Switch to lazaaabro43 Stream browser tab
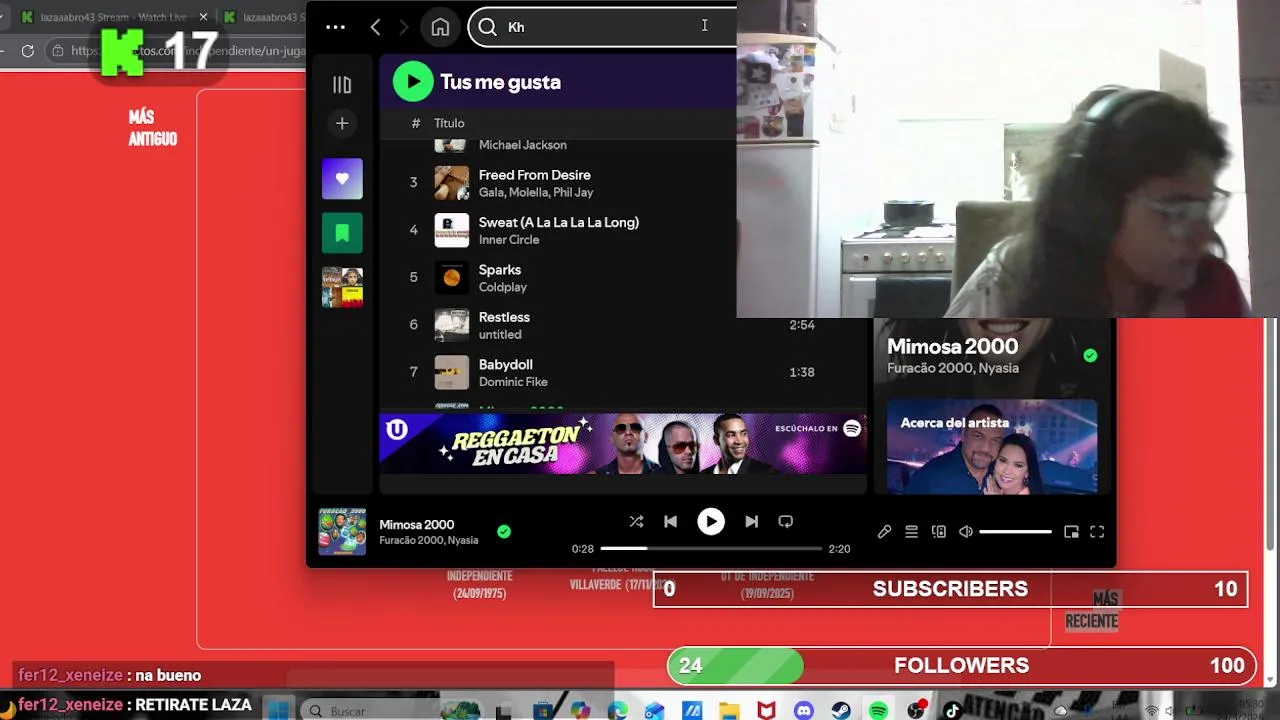Viewport: 1280px width, 720px height. tap(114, 17)
